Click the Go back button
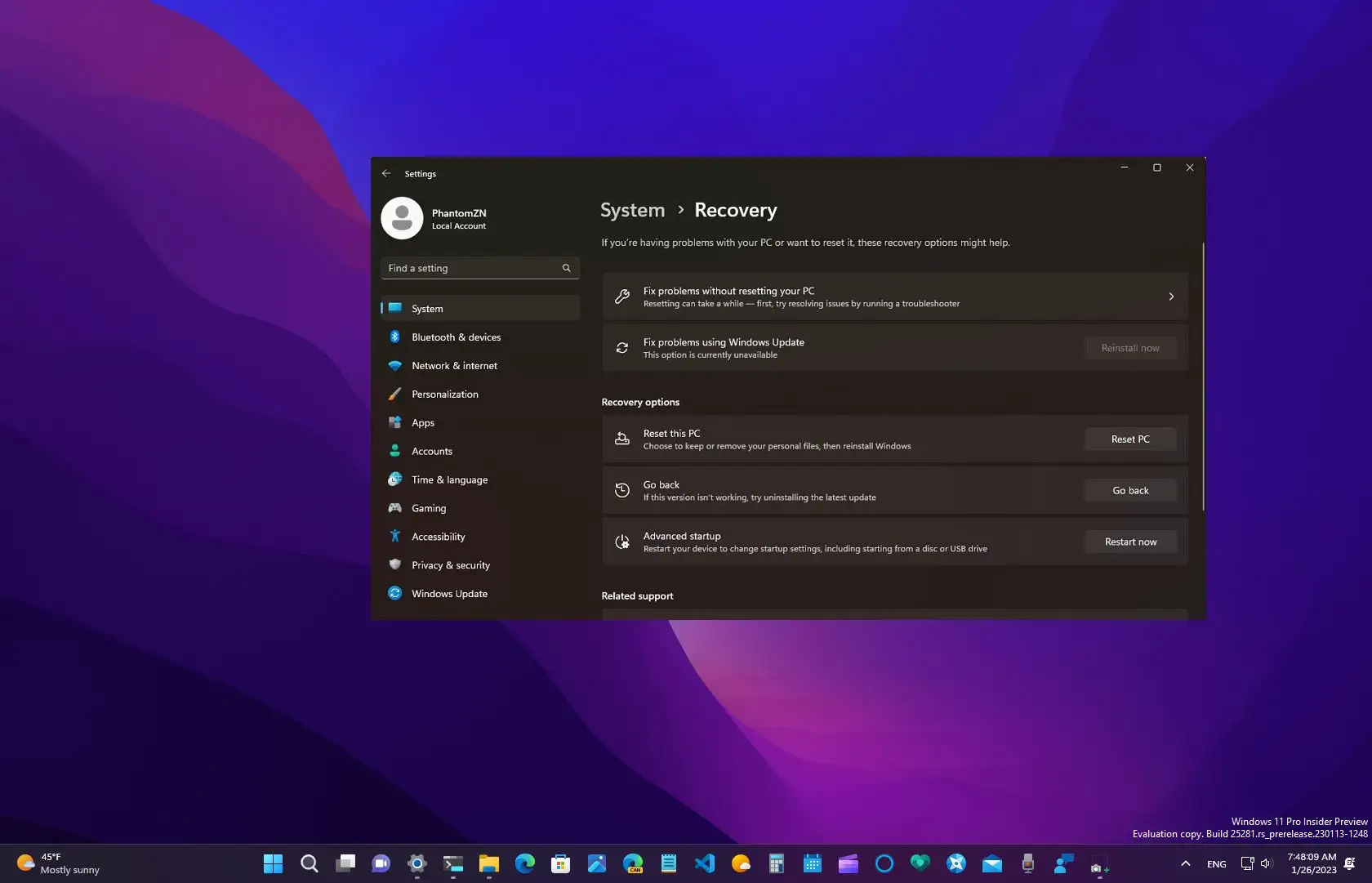 tap(1130, 490)
